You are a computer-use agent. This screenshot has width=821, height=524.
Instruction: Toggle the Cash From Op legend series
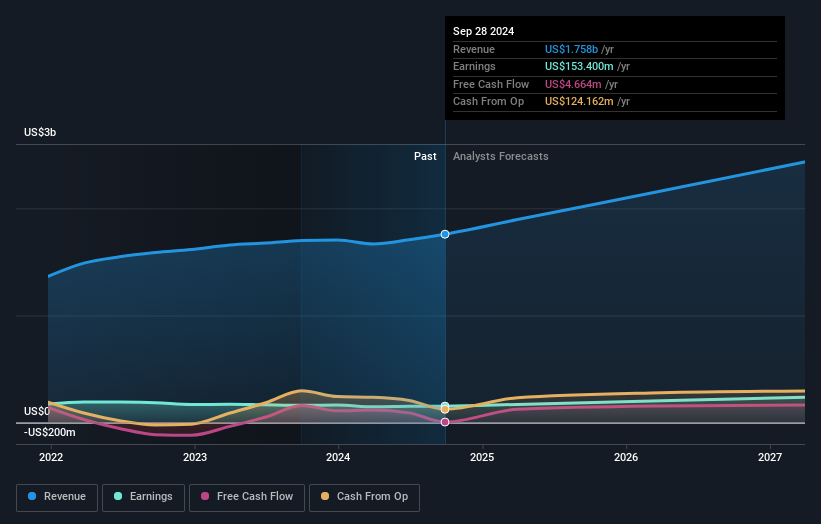tap(364, 497)
